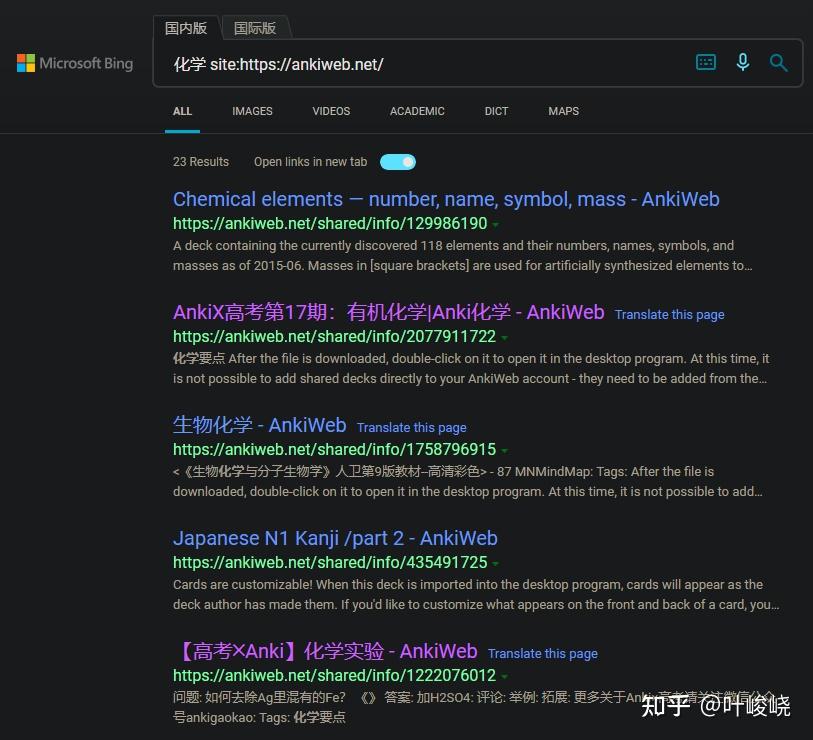Screen dimensions: 813x740
Task: Open the on-screen keyboard icon
Action: click(x=706, y=62)
